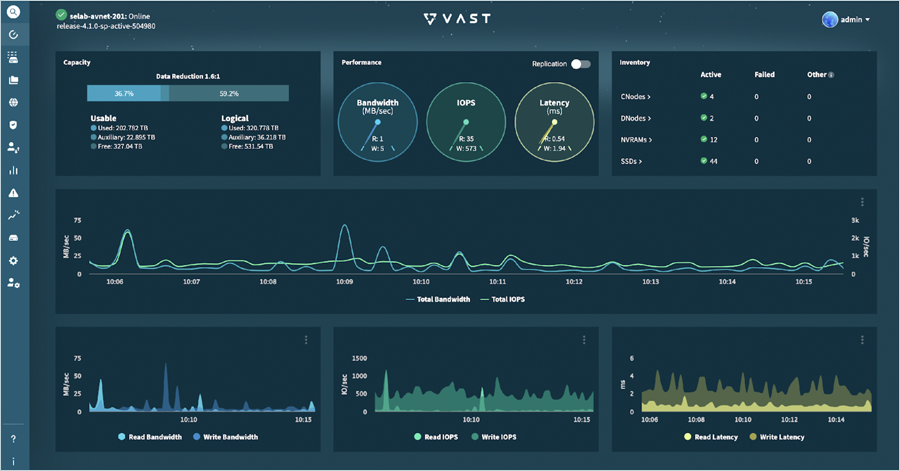900x471 pixels.
Task: Click the folder icon in the sidebar menu
Action: pos(13,80)
